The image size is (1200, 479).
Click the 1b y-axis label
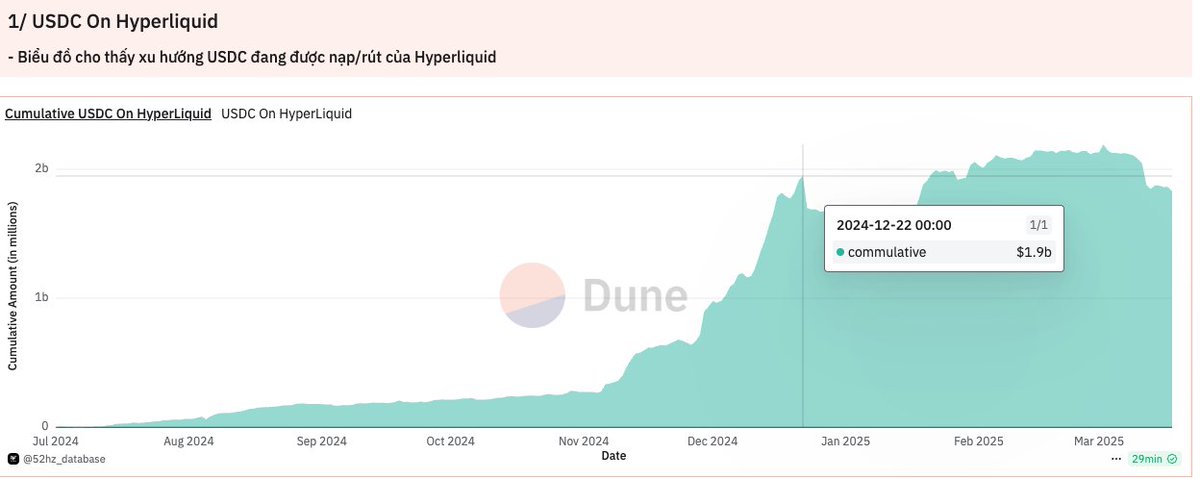[x=42, y=297]
